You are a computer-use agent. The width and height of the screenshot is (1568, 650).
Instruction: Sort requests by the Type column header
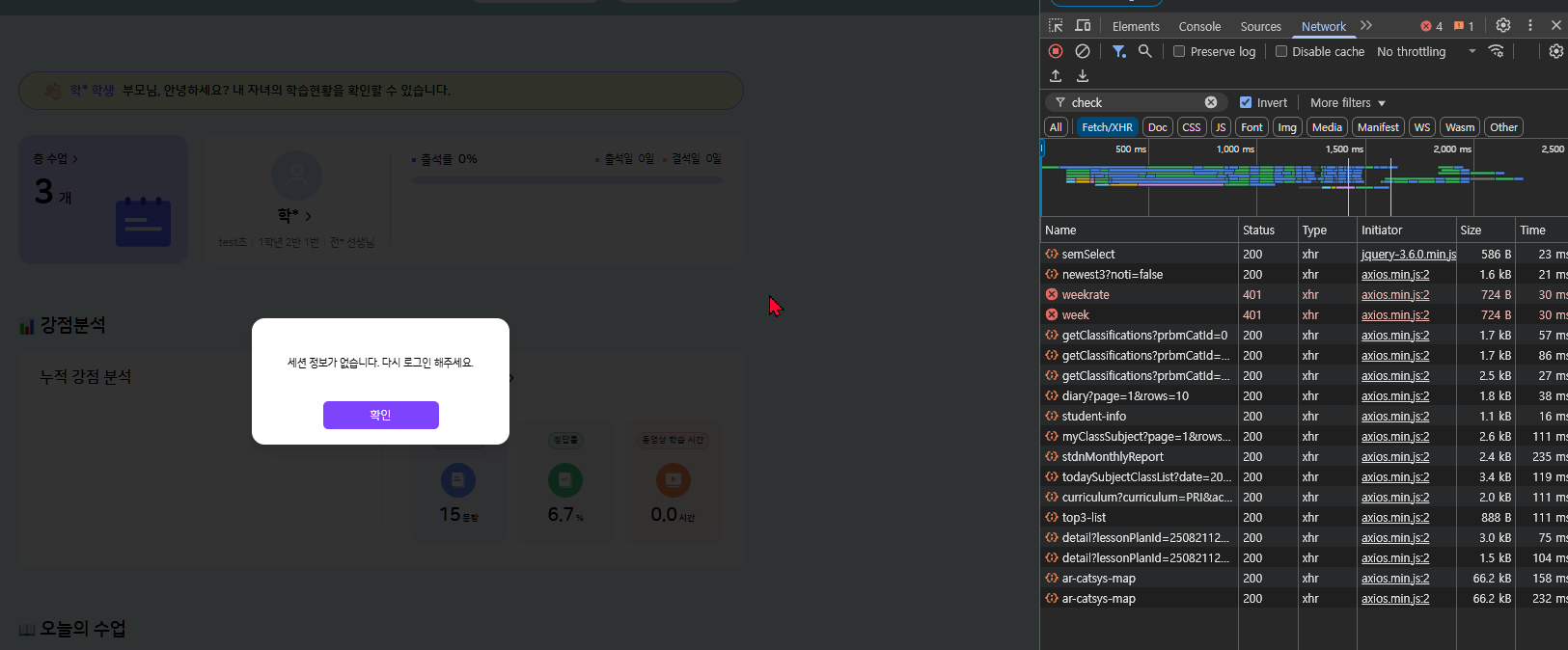1327,230
